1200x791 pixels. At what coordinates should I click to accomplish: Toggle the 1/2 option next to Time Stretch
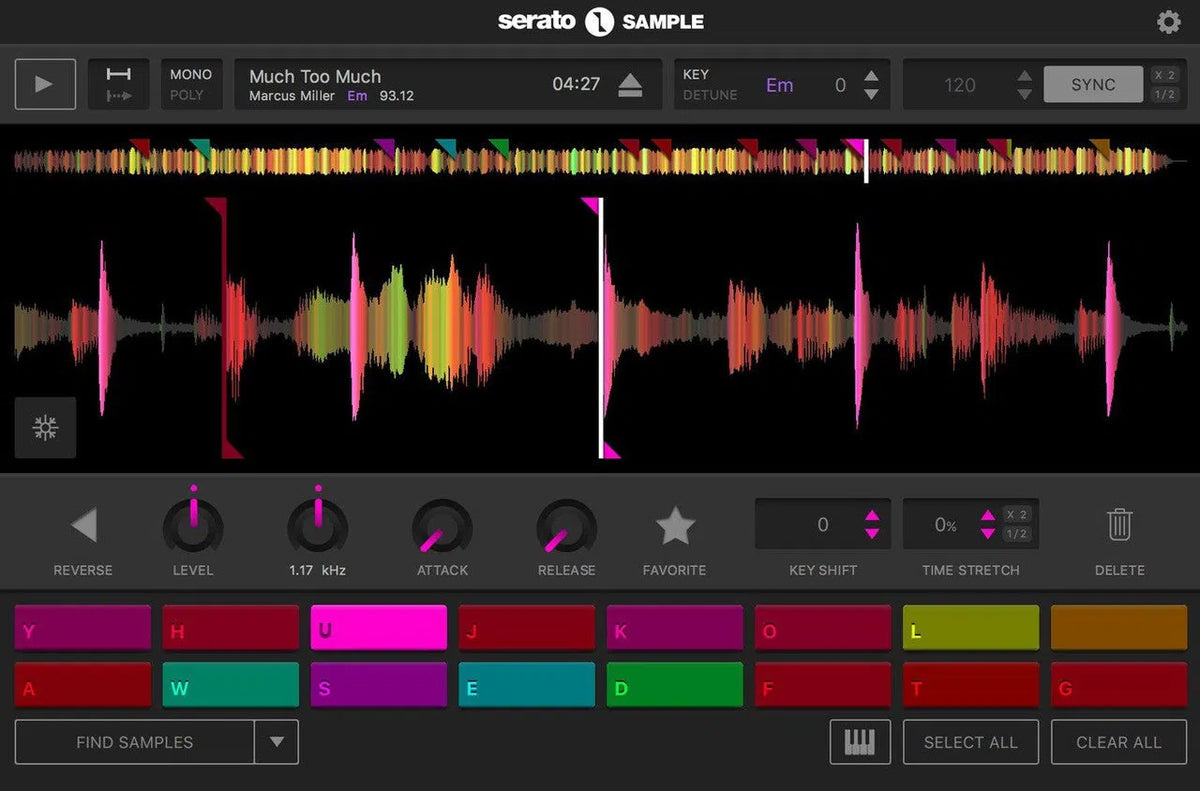point(1015,533)
